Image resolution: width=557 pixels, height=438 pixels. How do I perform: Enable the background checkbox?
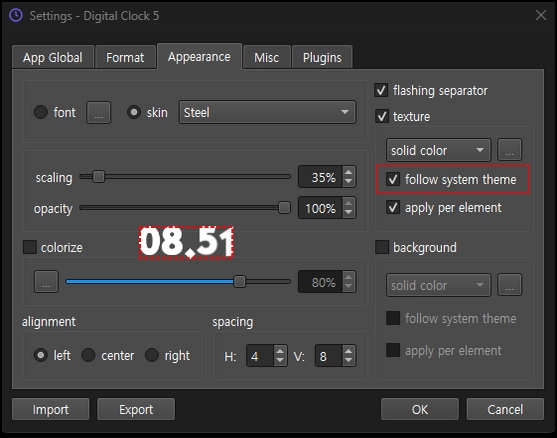point(382,247)
